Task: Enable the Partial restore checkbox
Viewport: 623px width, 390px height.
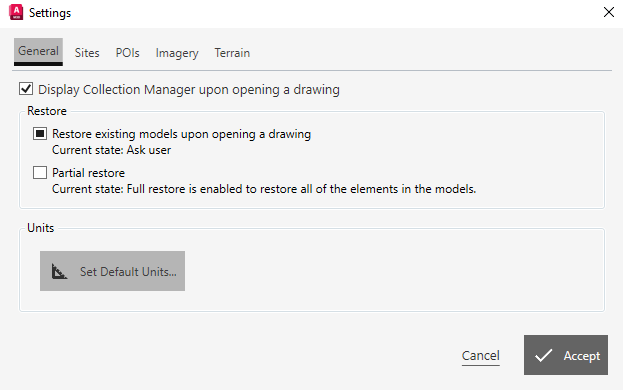Action: 40,172
